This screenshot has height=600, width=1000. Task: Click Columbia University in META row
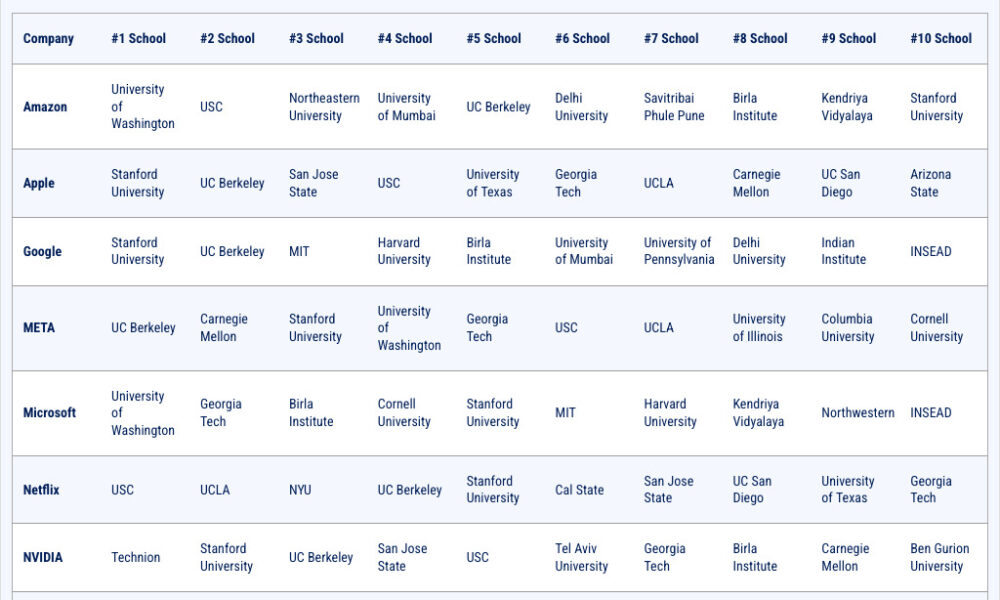[847, 328]
